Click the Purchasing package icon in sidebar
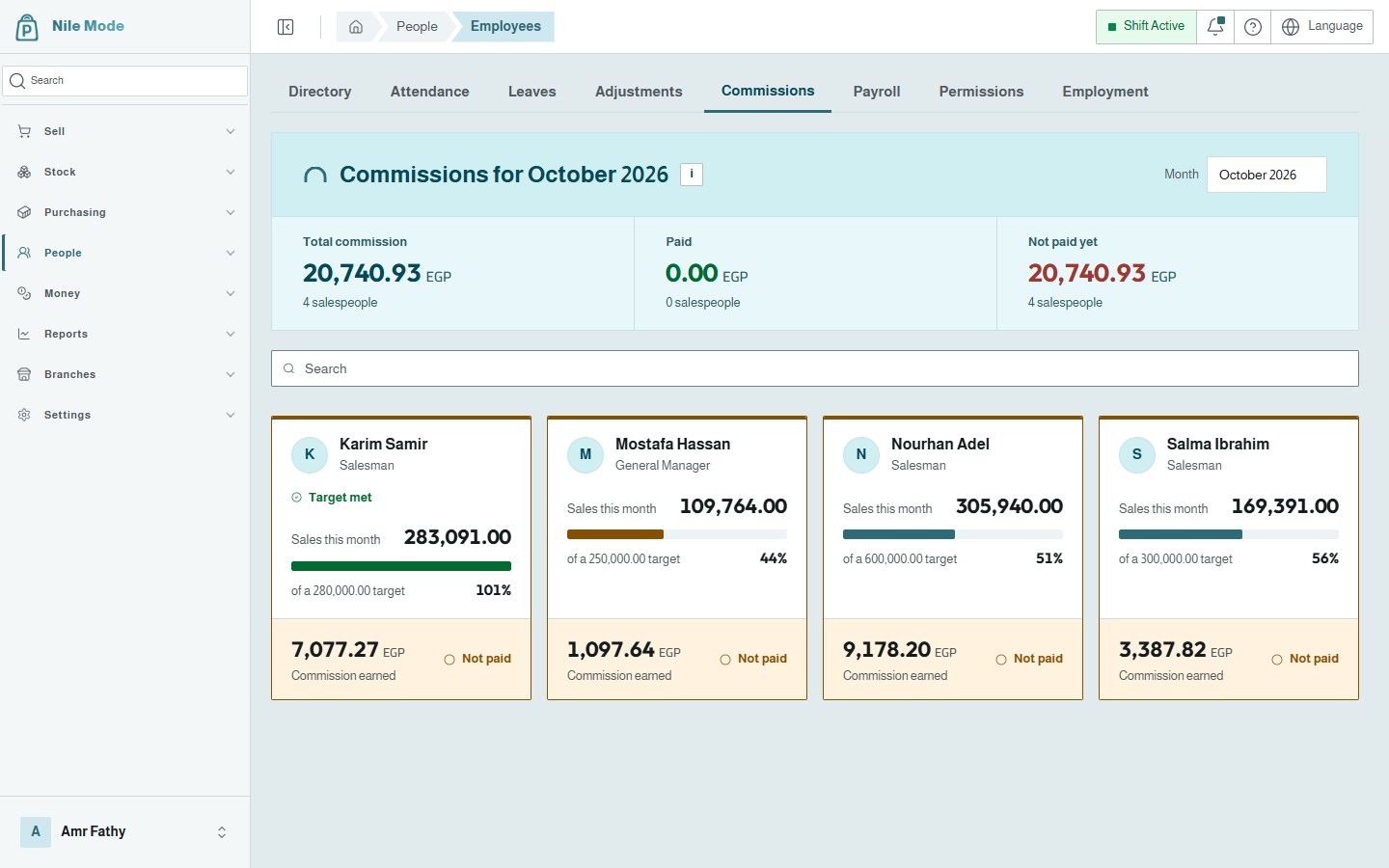Screen dimensions: 1389x868 [24, 212]
